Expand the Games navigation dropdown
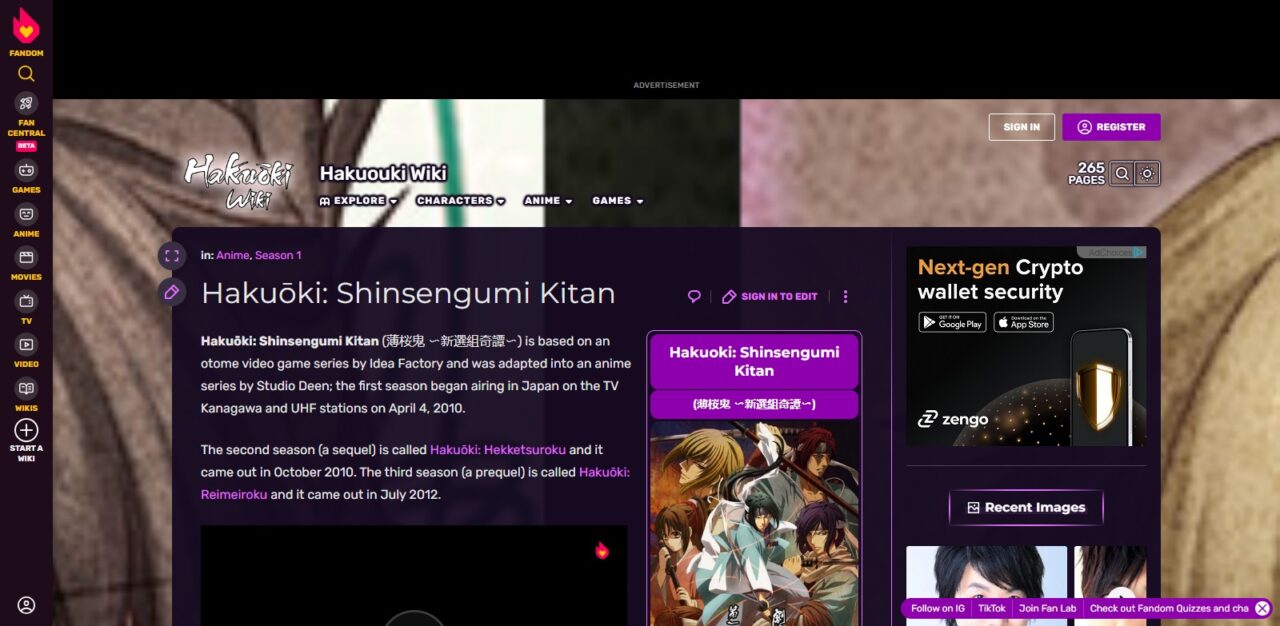 [617, 201]
